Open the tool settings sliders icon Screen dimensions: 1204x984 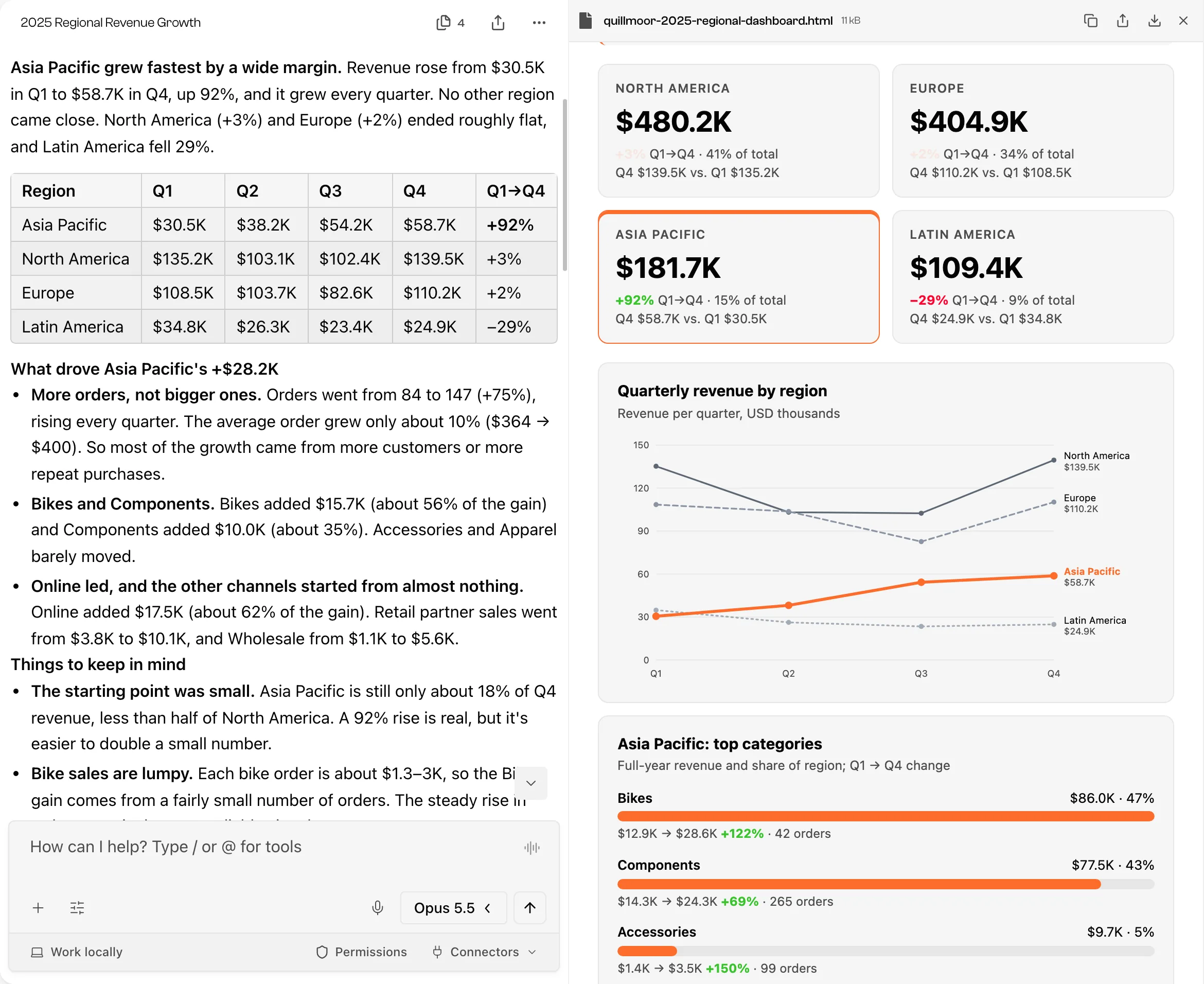77,908
